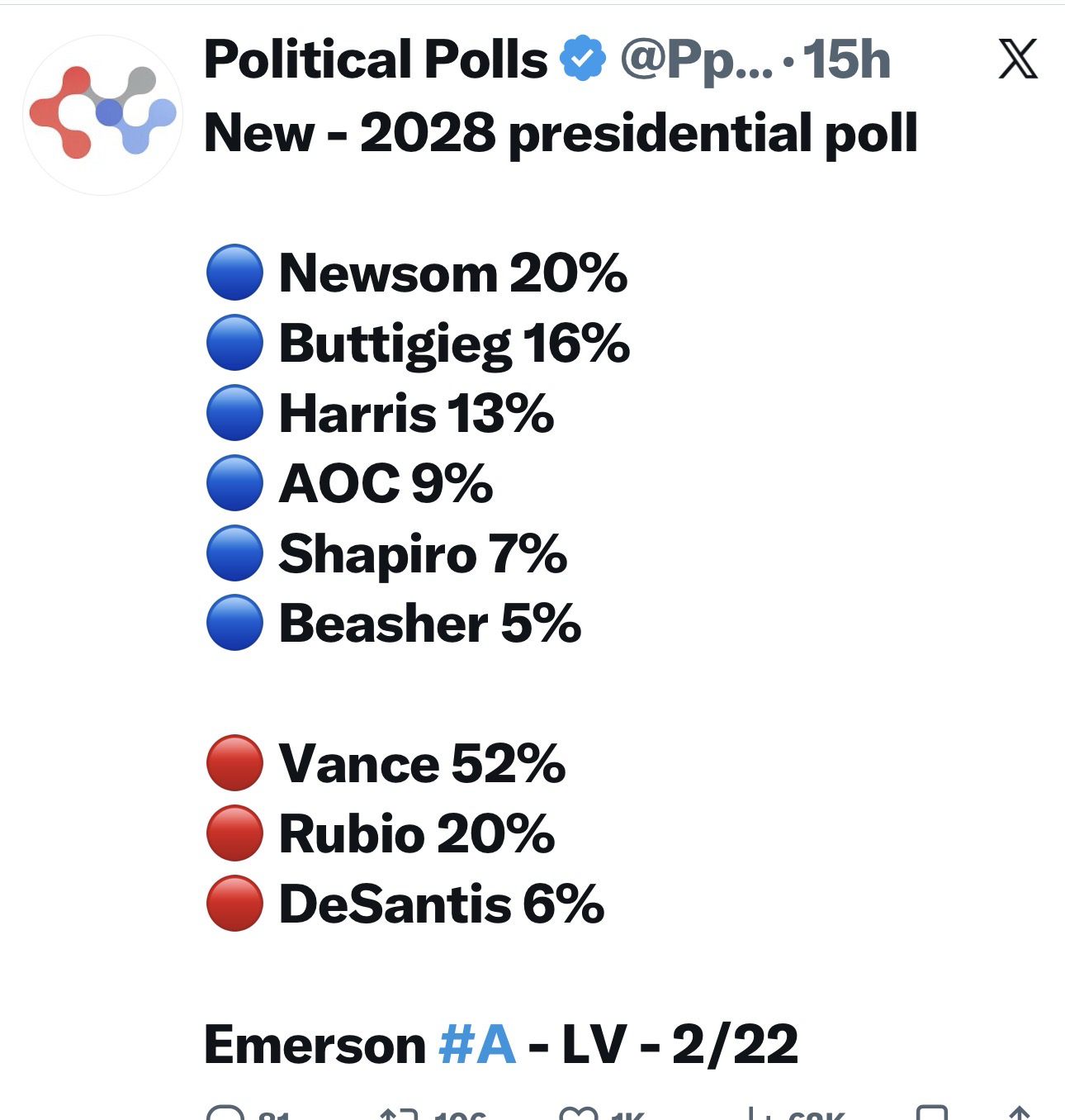The image size is (1065, 1120).
Task: Open the Political Polls display name
Action: pyautogui.click(x=376, y=59)
